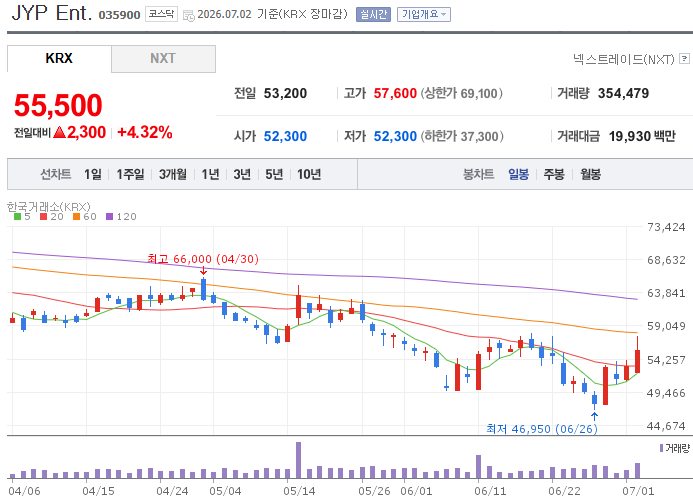This screenshot has height=499, width=693.
Task: Click the 봉차트 candle chart label
Action: (x=478, y=174)
